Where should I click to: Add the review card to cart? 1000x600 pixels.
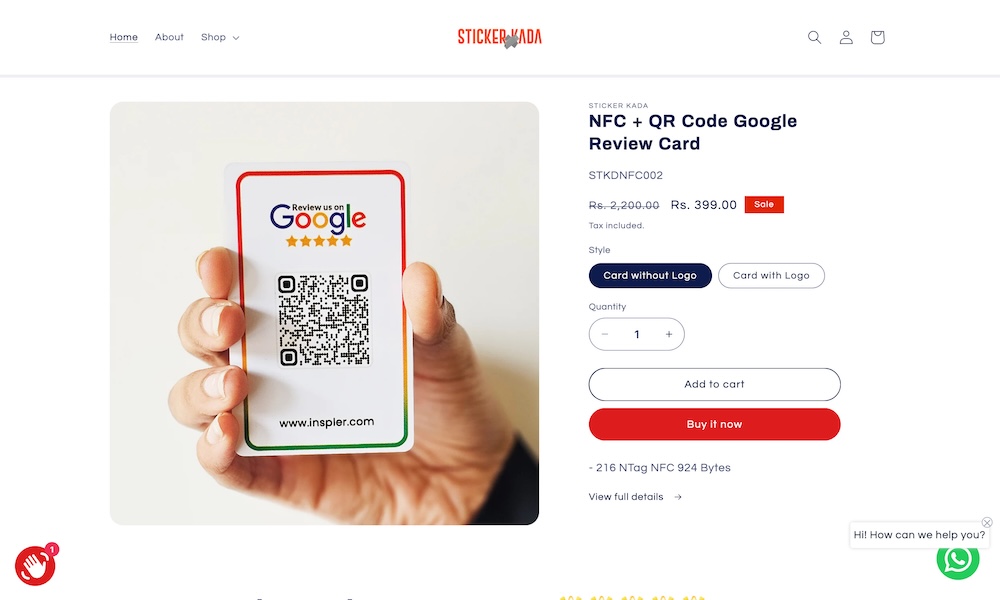click(714, 384)
